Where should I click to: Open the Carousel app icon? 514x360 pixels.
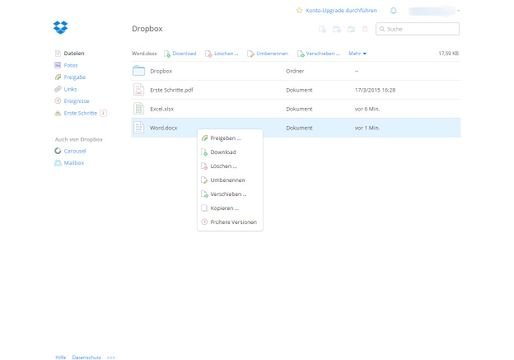tap(58, 151)
